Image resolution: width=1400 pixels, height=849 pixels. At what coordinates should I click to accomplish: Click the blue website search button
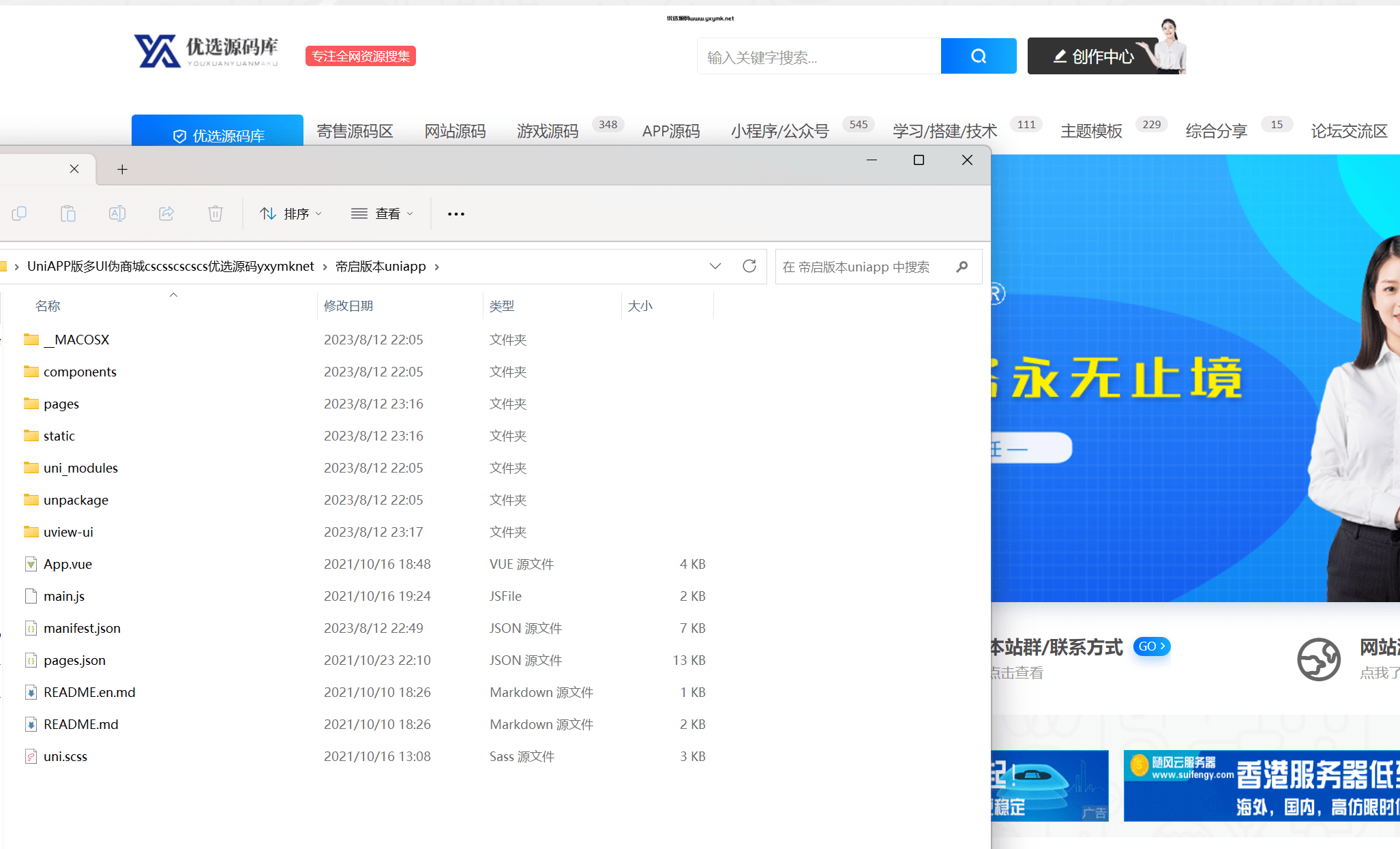979,56
